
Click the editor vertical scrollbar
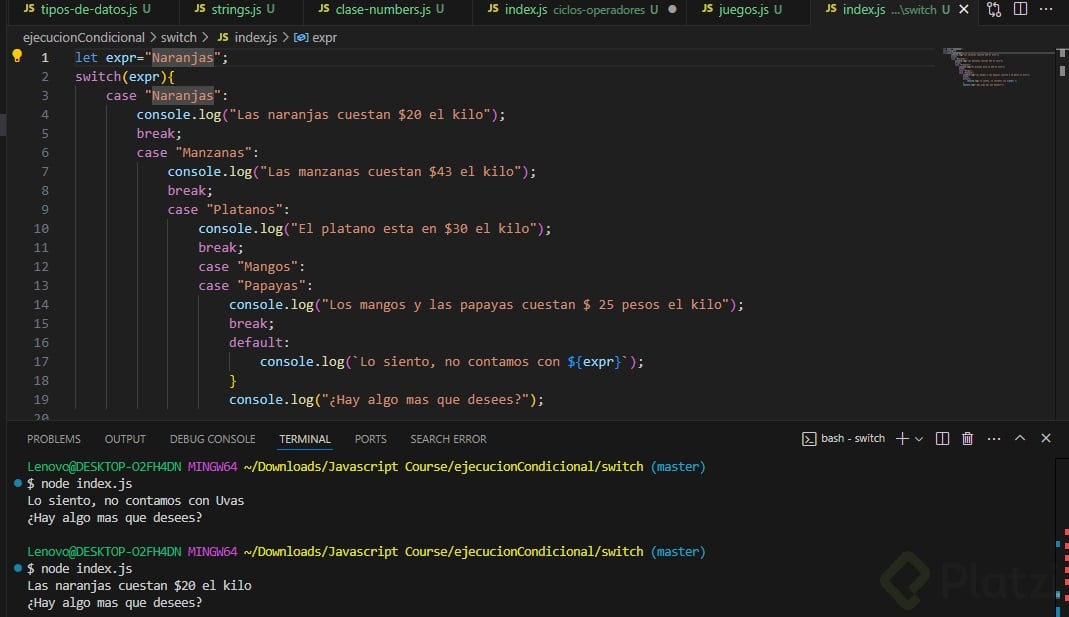pos(1062,232)
